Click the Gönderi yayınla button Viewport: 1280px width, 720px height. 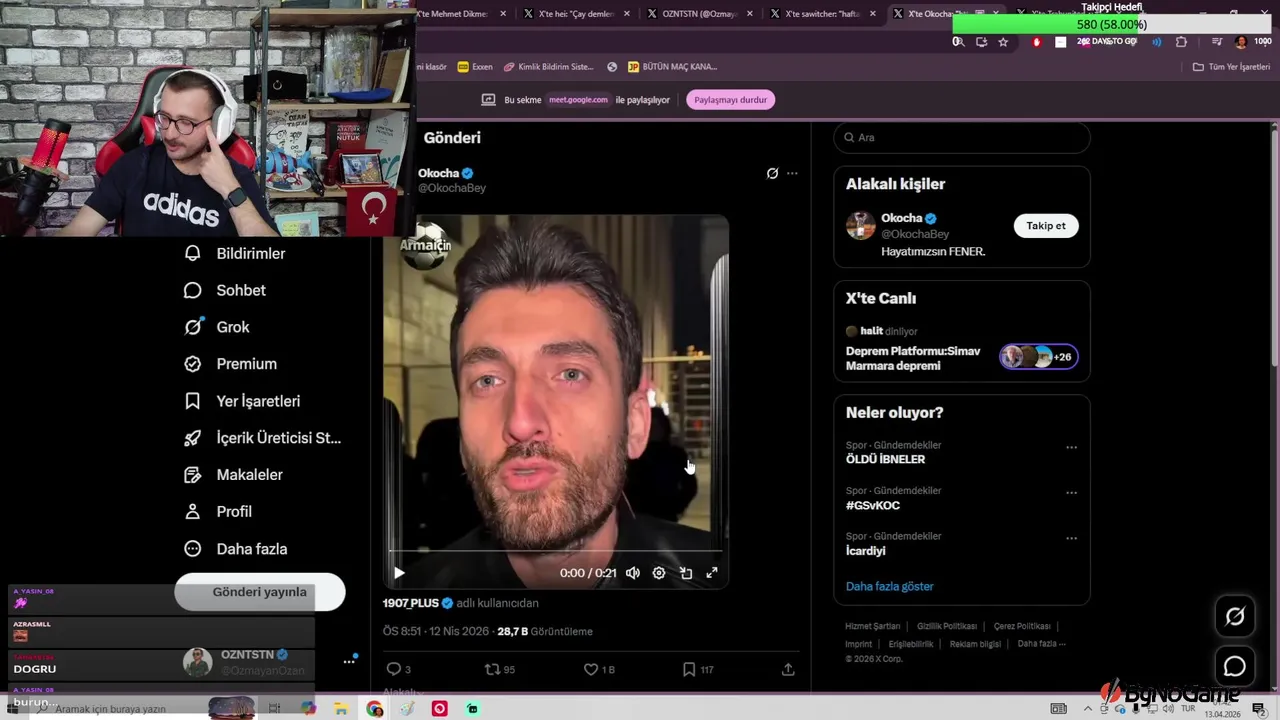click(x=260, y=592)
